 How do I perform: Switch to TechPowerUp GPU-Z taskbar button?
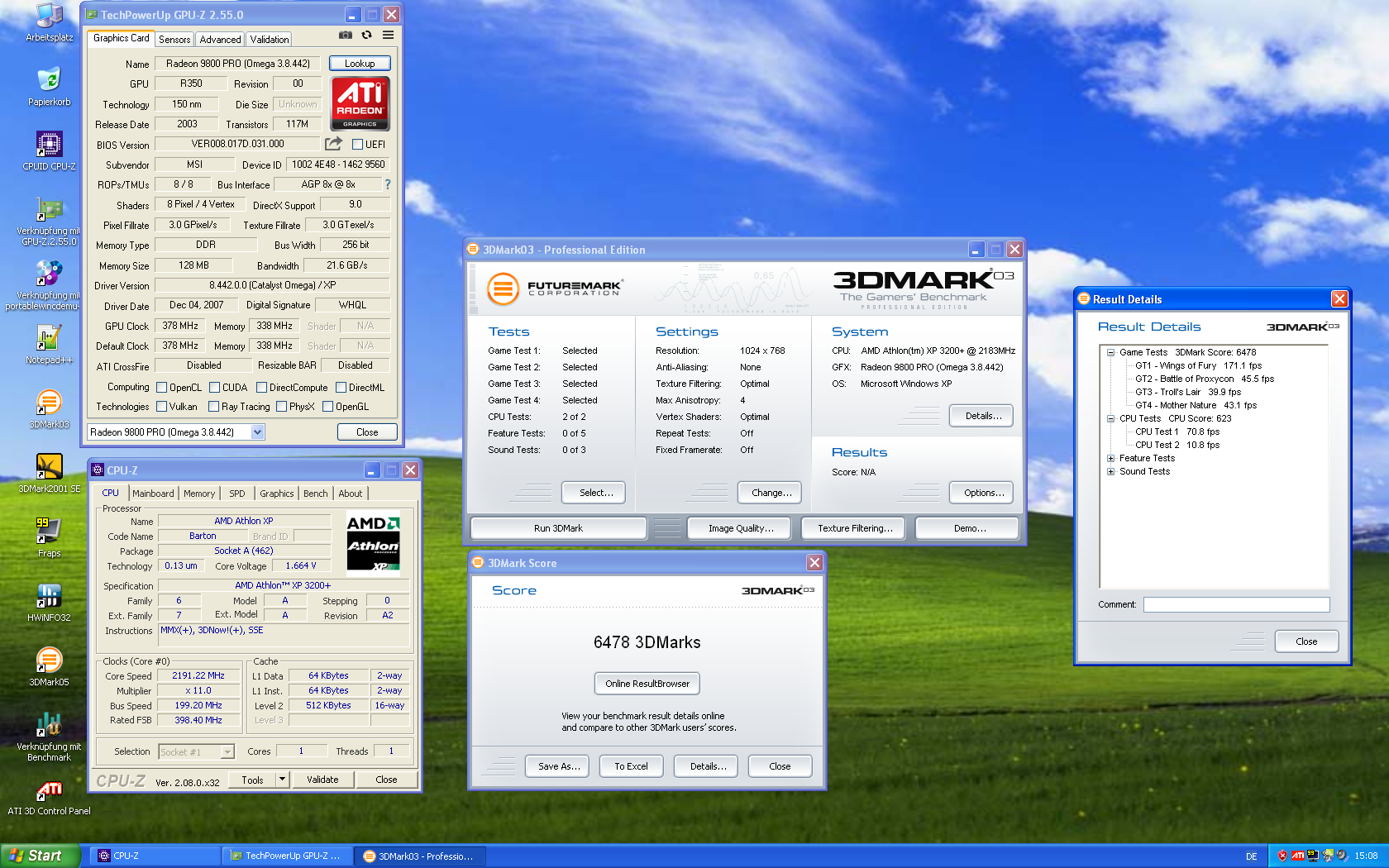click(x=287, y=856)
